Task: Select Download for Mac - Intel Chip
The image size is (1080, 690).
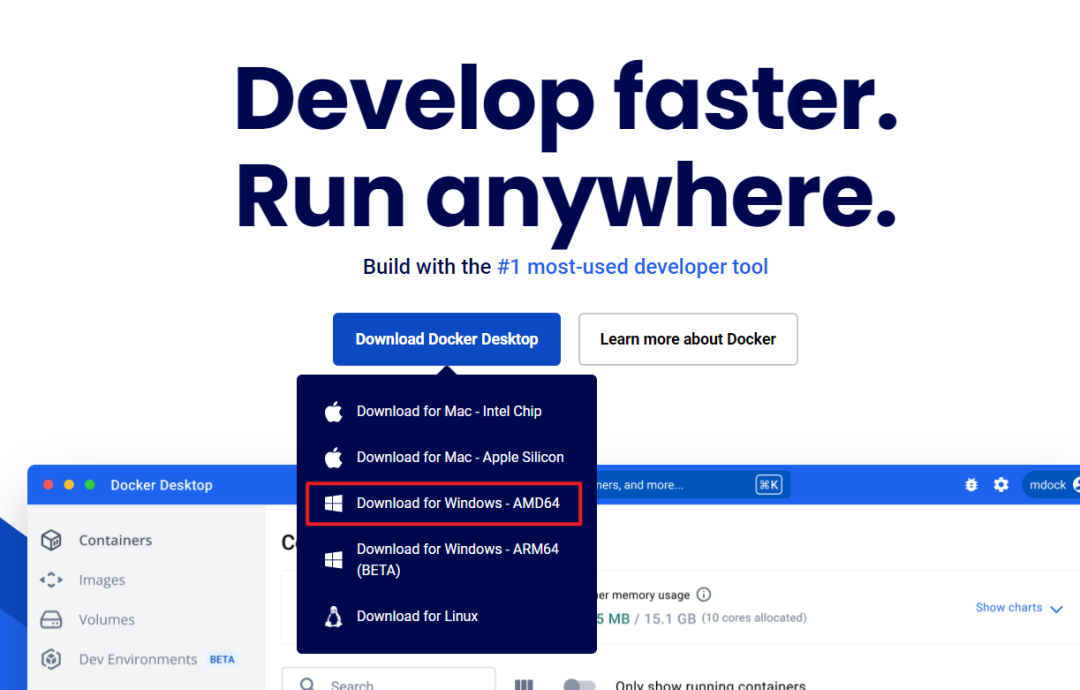Action: coord(448,411)
